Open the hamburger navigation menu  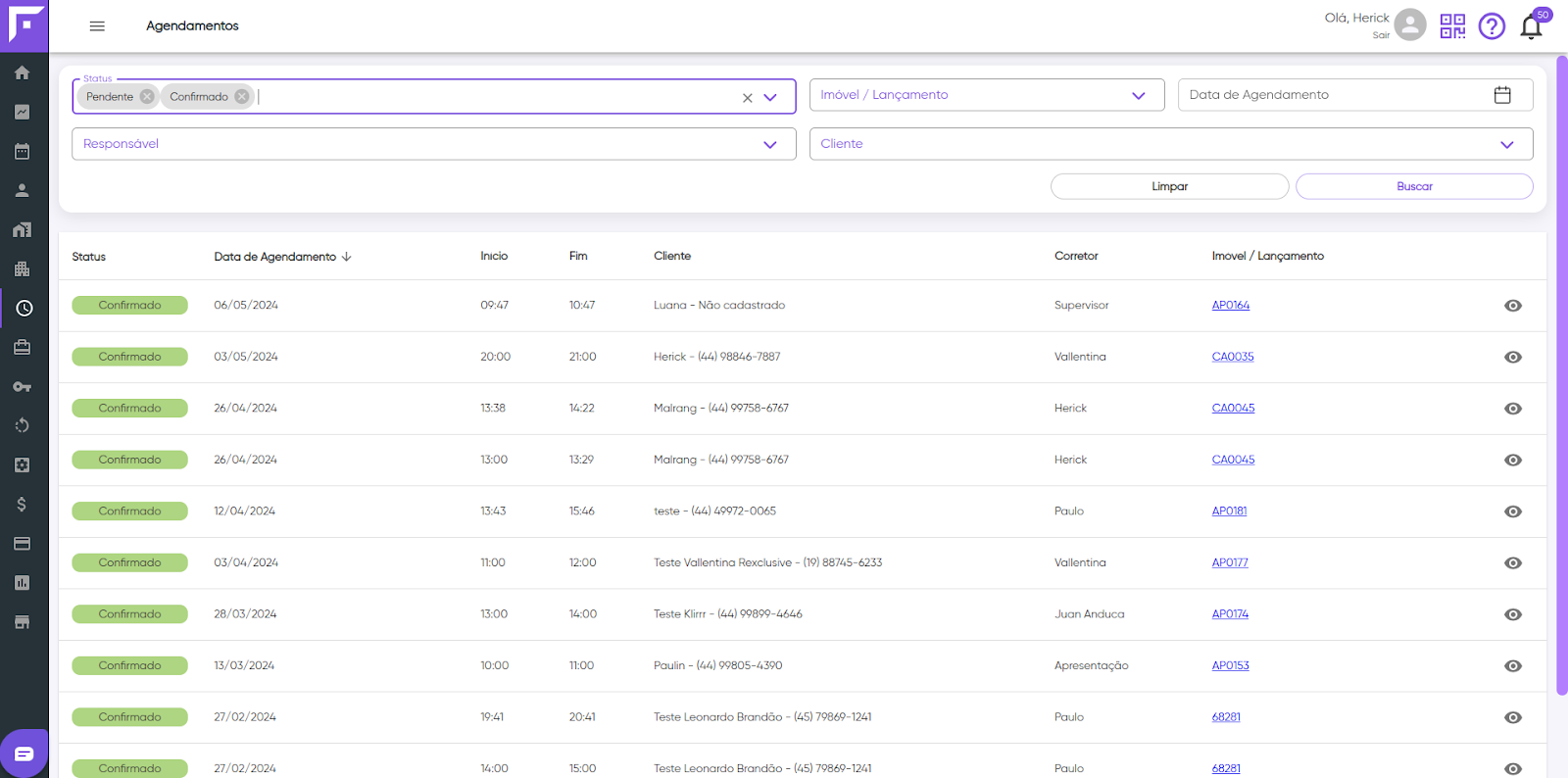coord(97,26)
